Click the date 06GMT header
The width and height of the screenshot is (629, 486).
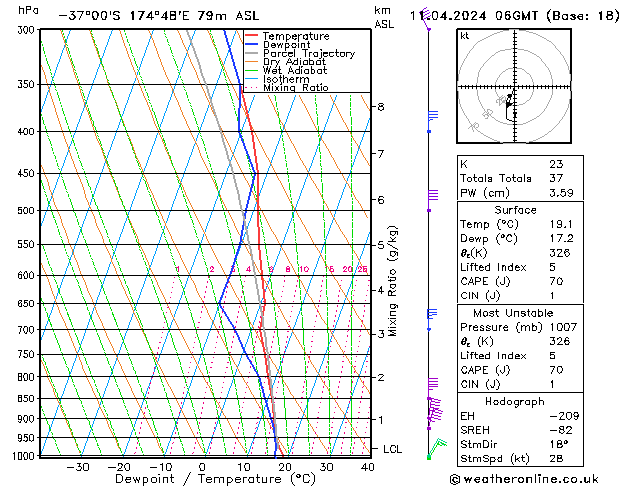tap(515, 16)
